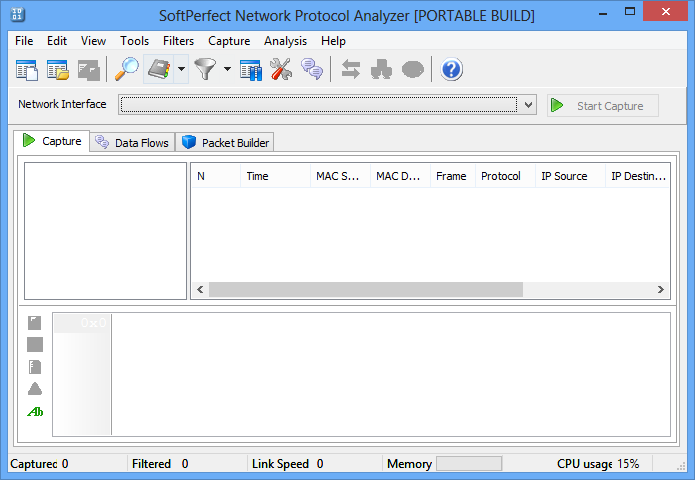This screenshot has height=480, width=695.
Task: Click the funnel filter toolbar icon
Action: tap(205, 69)
